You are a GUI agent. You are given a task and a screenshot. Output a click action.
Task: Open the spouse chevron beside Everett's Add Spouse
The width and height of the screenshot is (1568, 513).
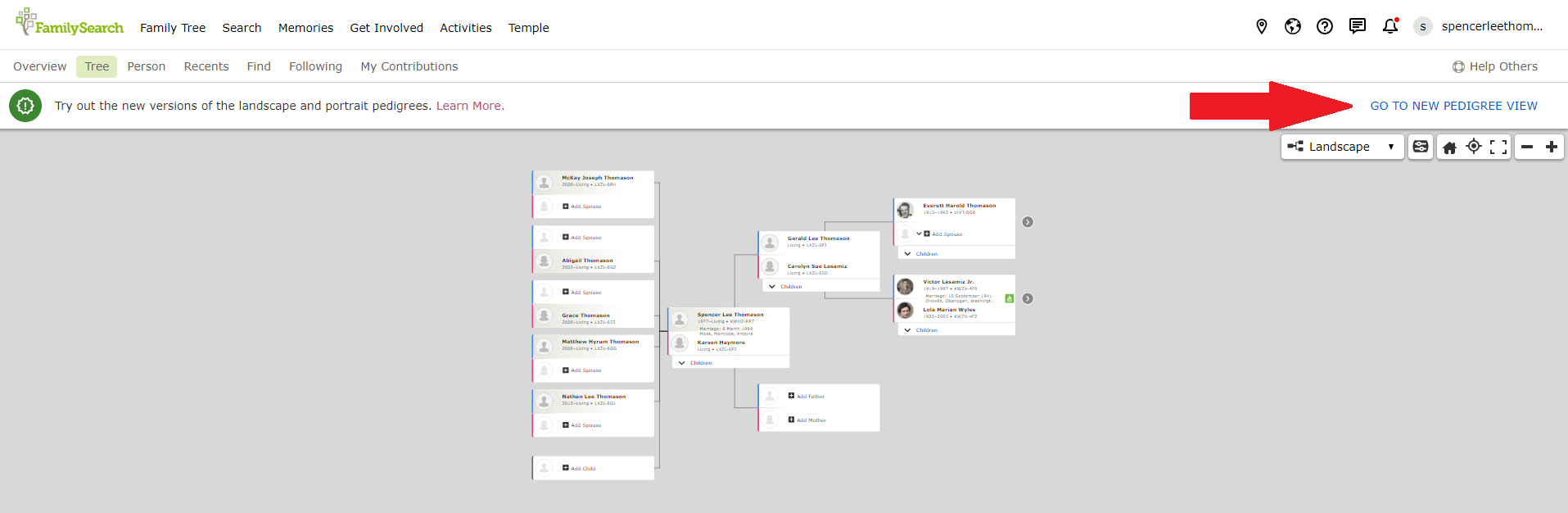(x=919, y=234)
